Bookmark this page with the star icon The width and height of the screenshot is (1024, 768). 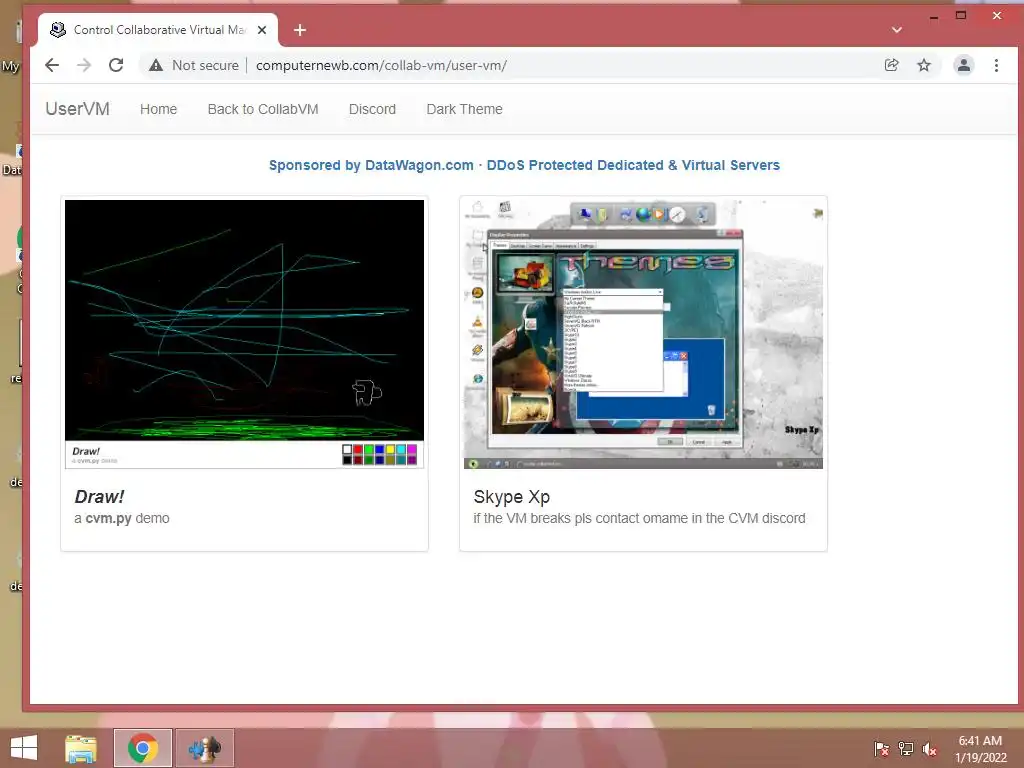pos(923,65)
